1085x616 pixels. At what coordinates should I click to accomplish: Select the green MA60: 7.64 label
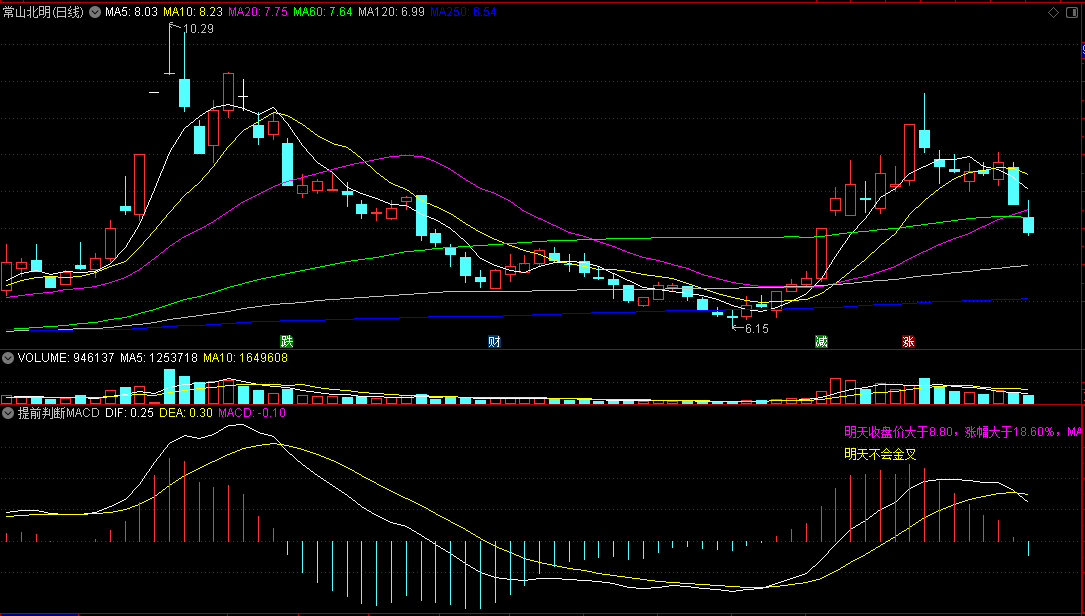tap(323, 12)
